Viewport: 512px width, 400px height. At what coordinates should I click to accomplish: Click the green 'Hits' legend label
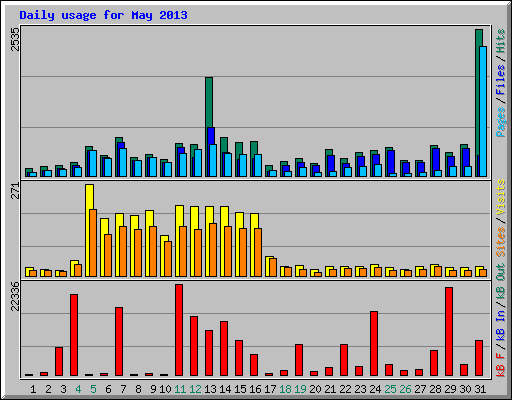(x=501, y=41)
